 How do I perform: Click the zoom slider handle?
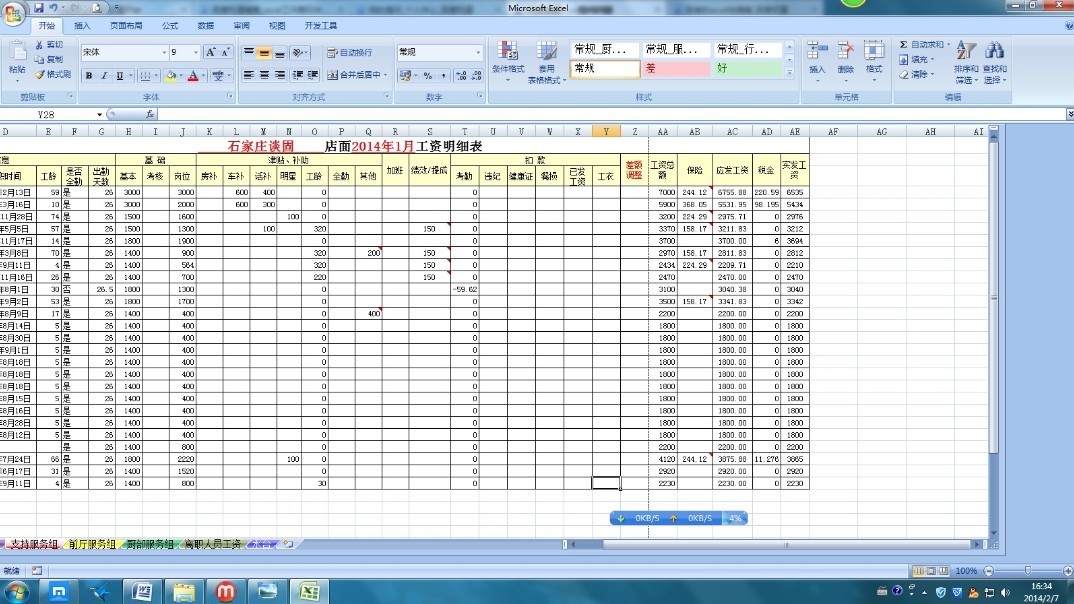[x=1027, y=570]
